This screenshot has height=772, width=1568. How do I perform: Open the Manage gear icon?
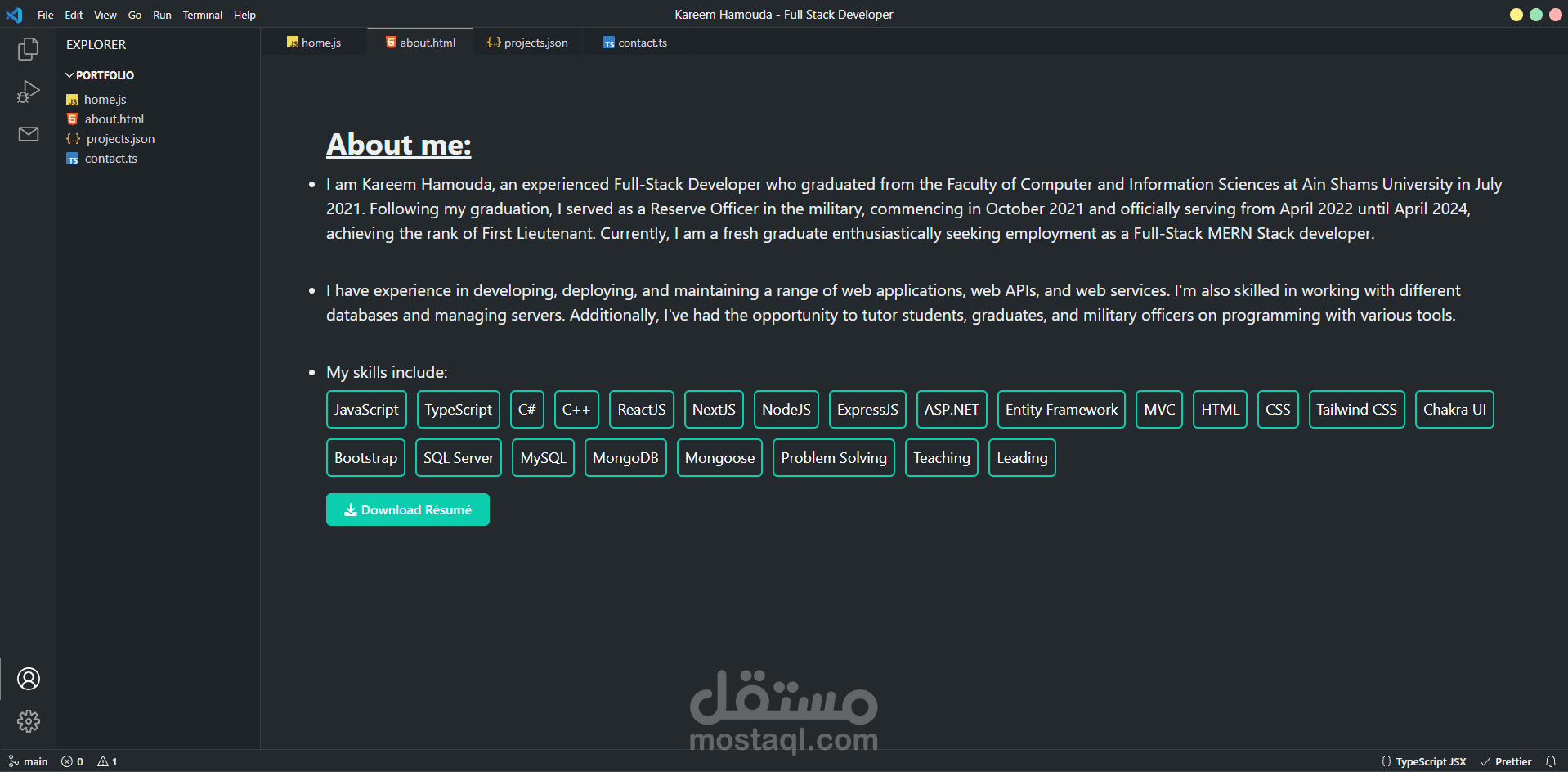29,721
